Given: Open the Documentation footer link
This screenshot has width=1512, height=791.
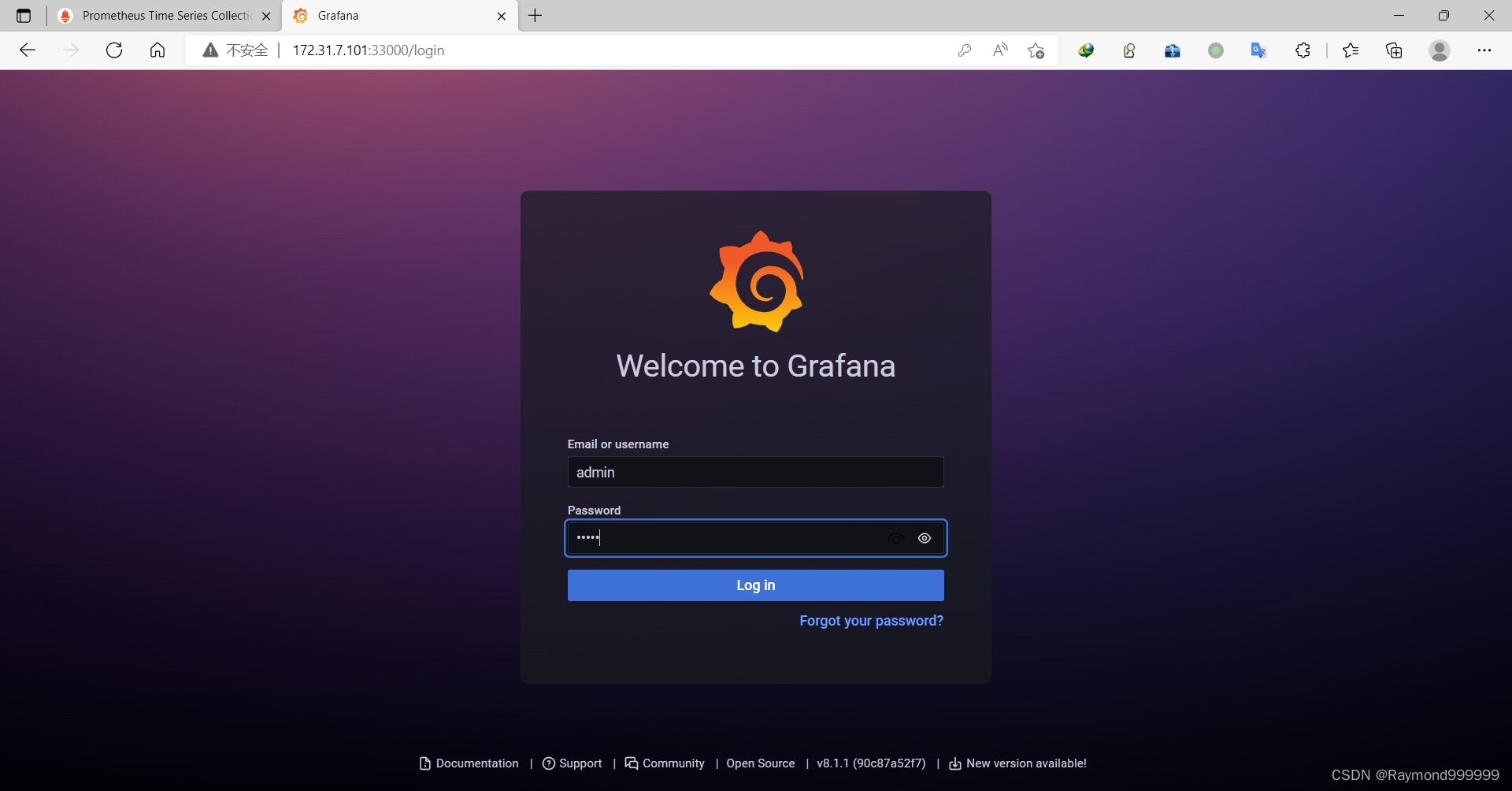Looking at the screenshot, I should coord(469,763).
